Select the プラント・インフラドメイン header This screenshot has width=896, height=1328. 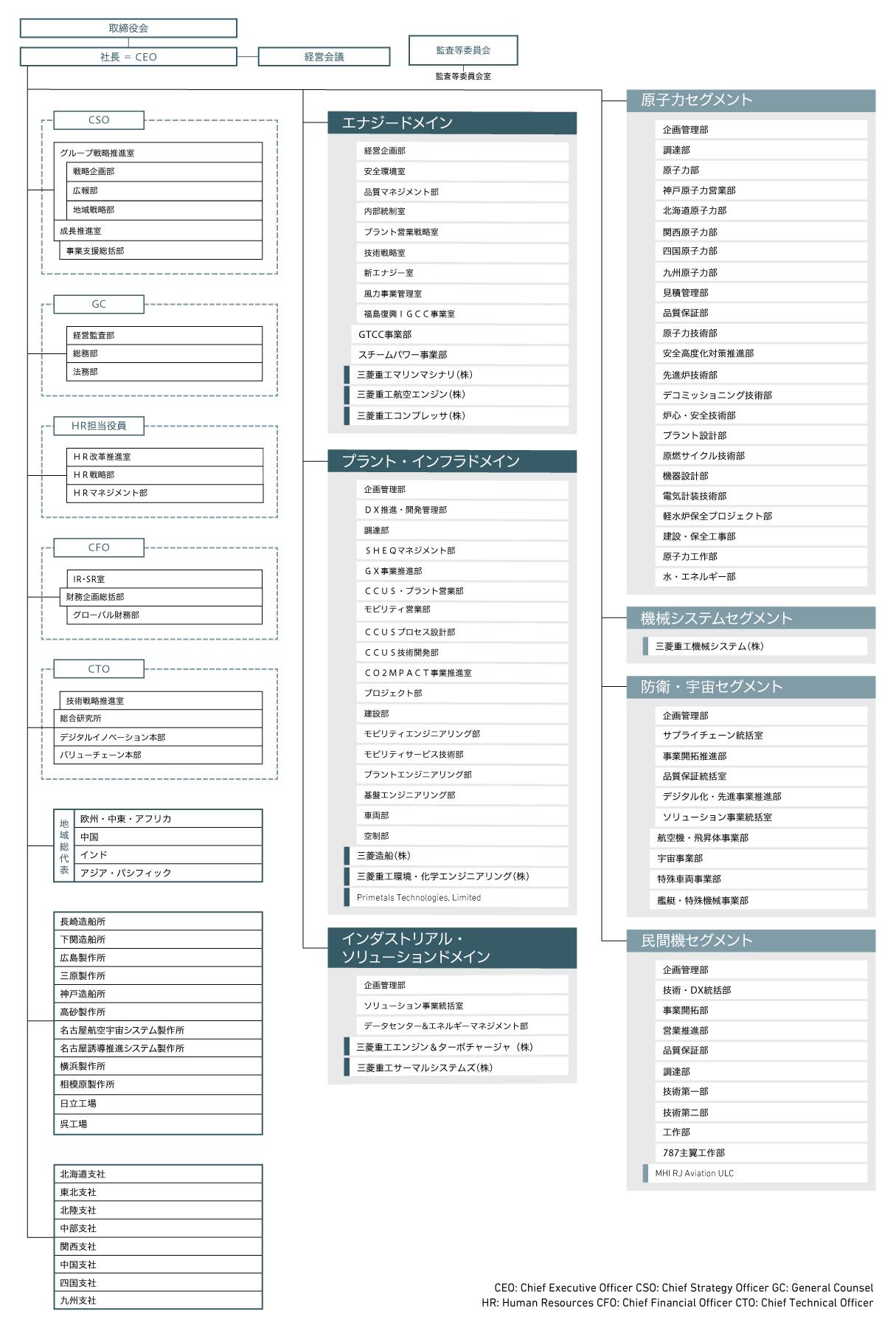pyautogui.click(x=452, y=462)
